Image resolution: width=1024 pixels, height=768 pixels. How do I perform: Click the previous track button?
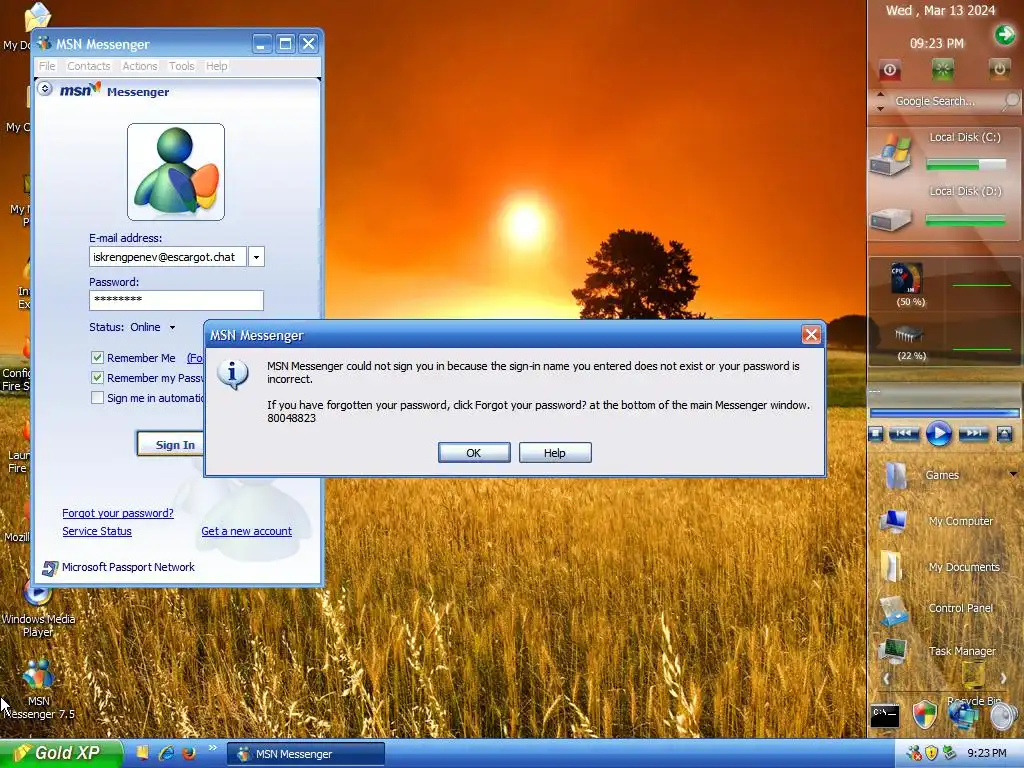click(x=904, y=433)
